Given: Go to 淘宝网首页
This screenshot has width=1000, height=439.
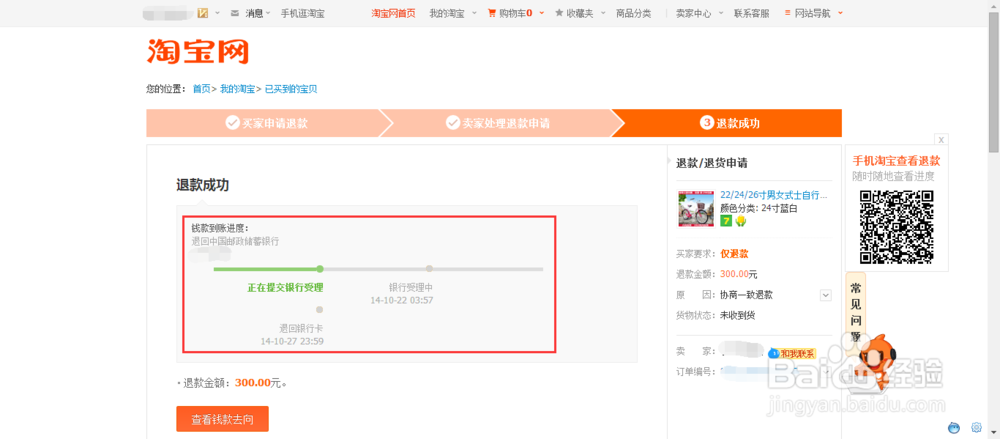Looking at the screenshot, I should [x=393, y=13].
